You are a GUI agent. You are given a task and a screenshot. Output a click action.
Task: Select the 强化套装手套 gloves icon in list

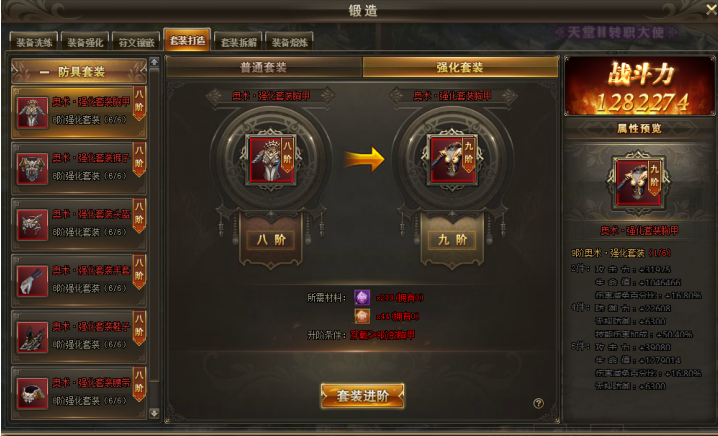coord(32,281)
